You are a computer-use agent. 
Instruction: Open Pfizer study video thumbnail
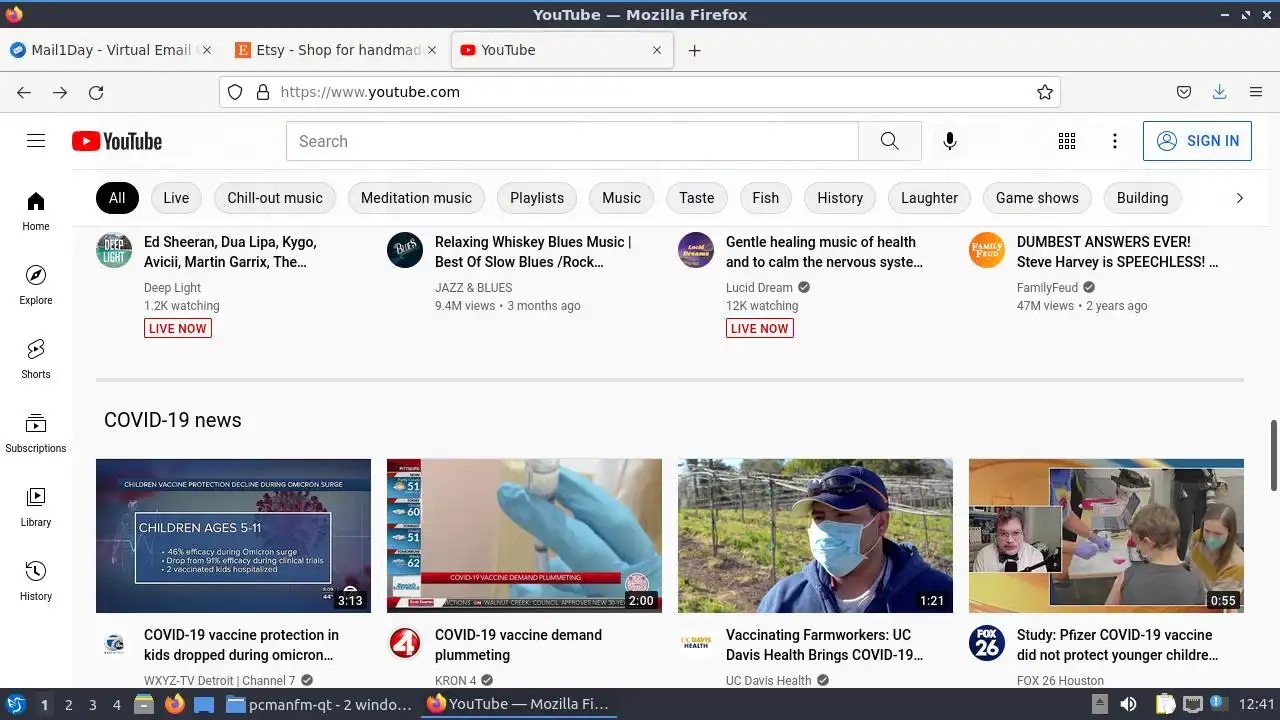pyautogui.click(x=1106, y=536)
